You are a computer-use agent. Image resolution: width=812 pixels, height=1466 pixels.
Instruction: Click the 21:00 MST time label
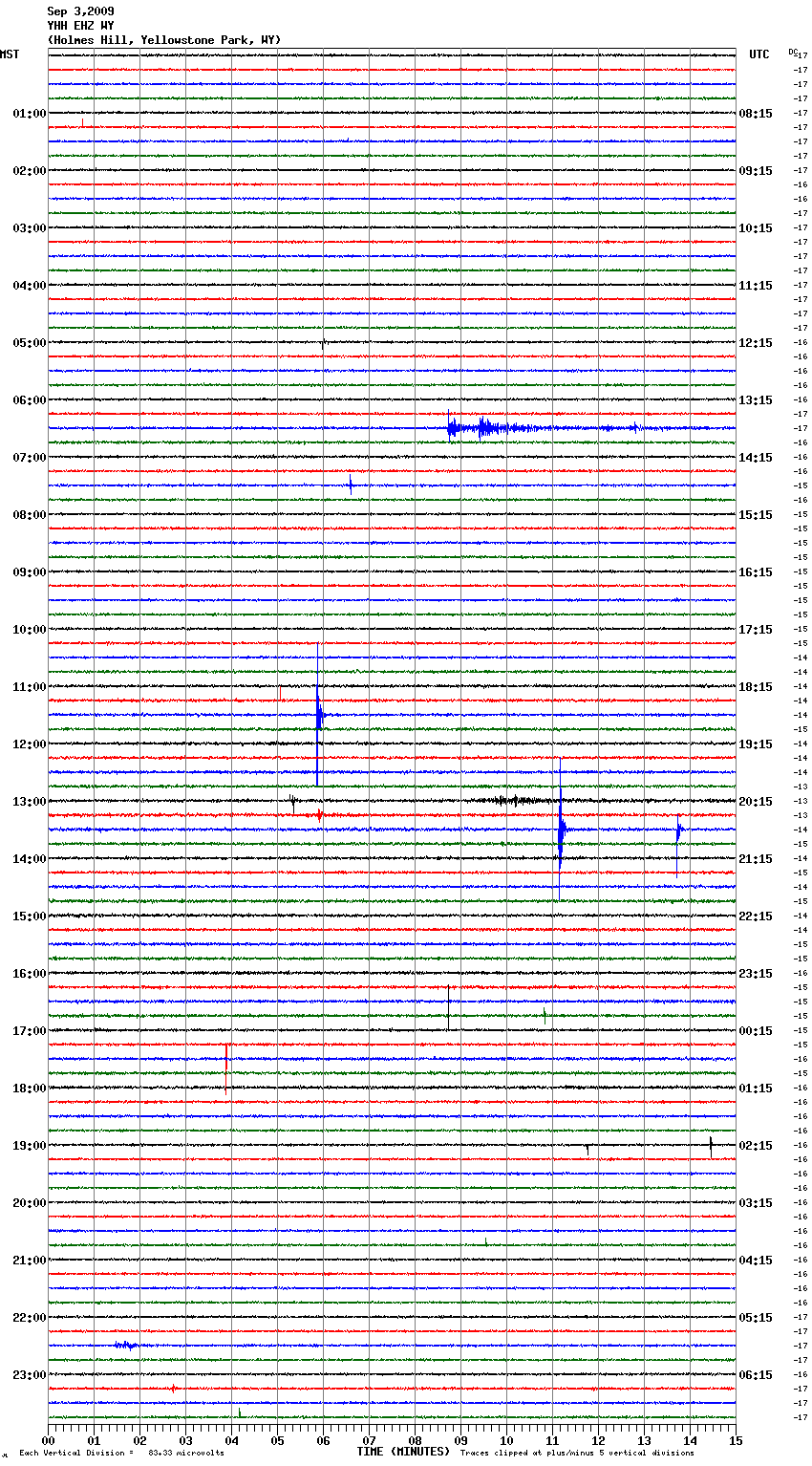pyautogui.click(x=30, y=1261)
